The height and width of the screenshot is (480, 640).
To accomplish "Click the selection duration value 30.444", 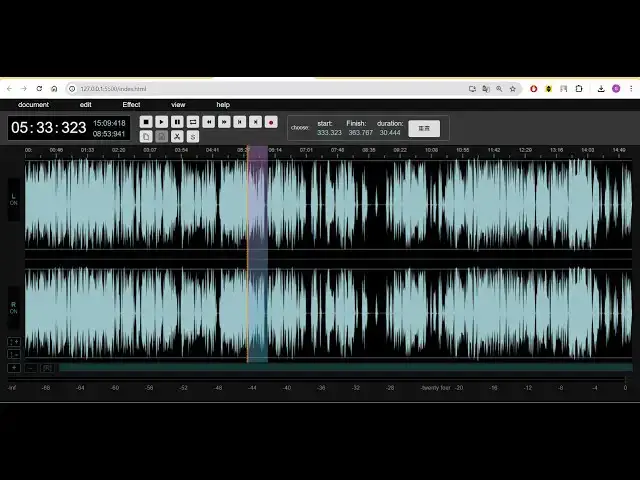I will (x=390, y=133).
